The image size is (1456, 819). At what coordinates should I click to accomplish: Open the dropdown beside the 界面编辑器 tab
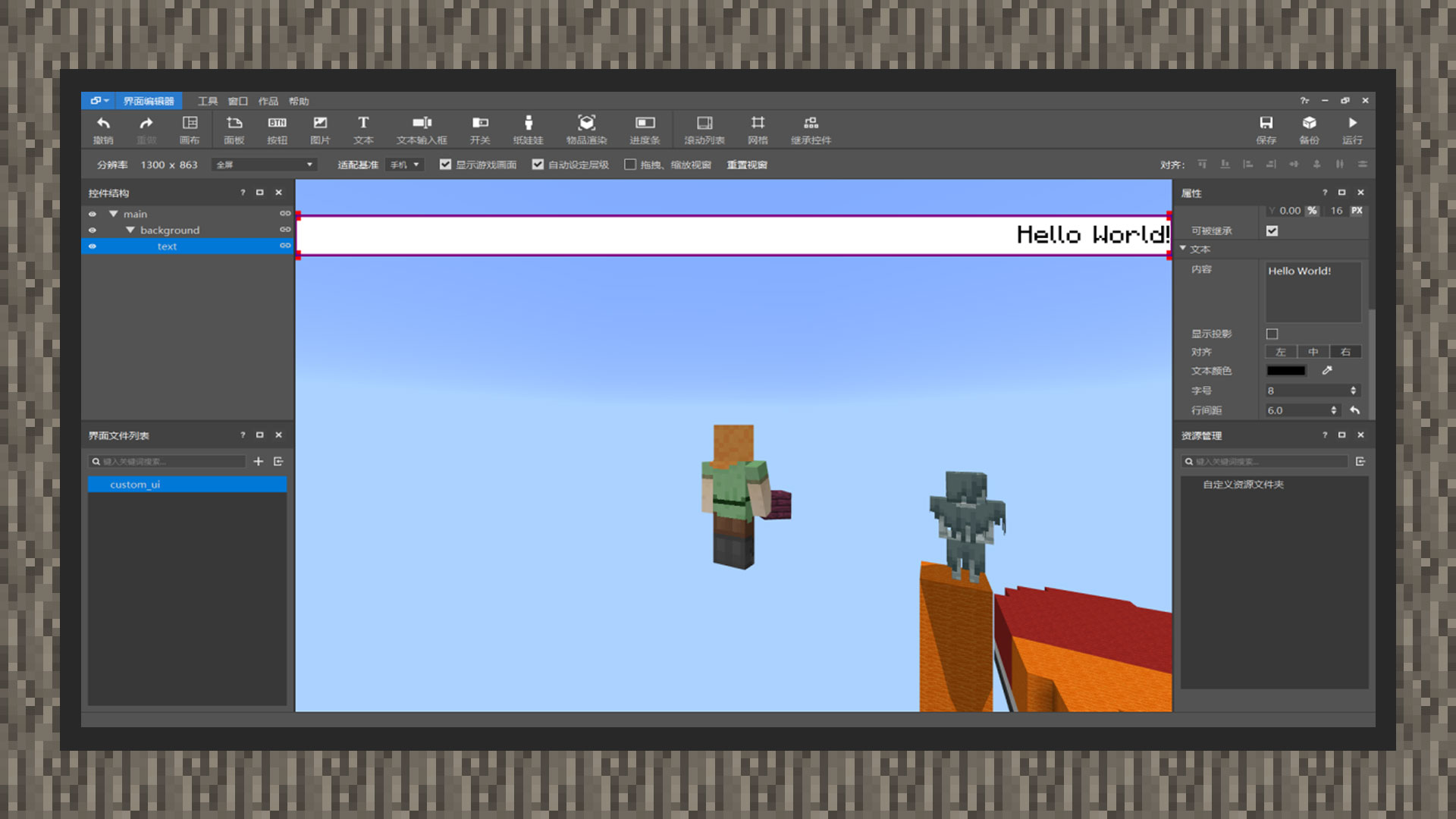pyautogui.click(x=99, y=101)
